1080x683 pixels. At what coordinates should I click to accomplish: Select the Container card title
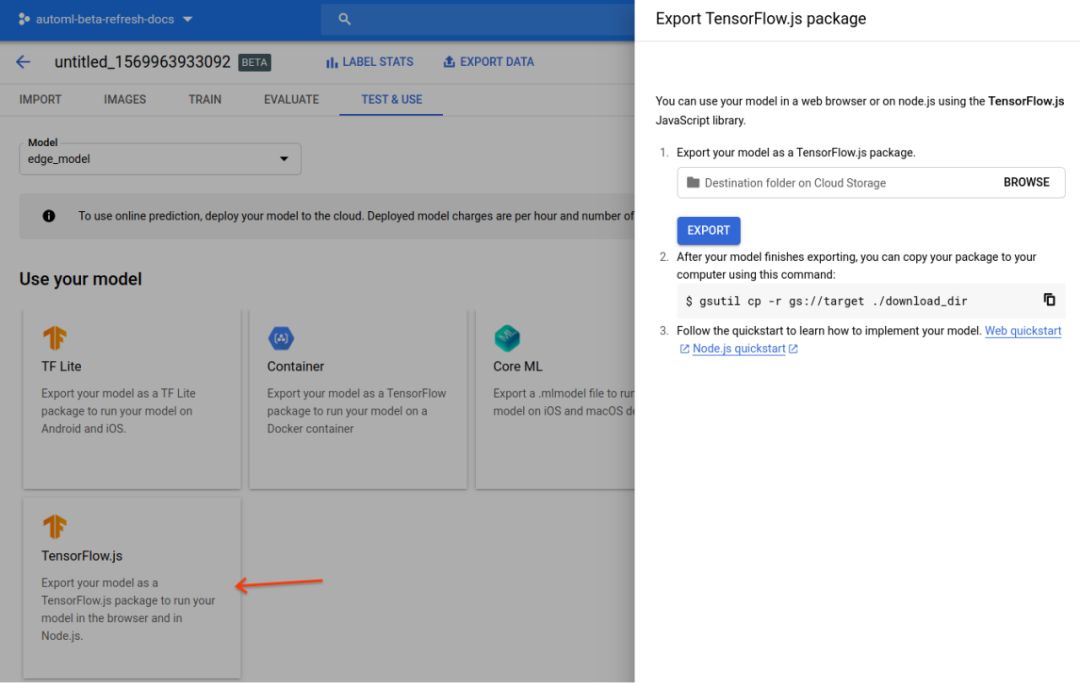pyautogui.click(x=295, y=366)
